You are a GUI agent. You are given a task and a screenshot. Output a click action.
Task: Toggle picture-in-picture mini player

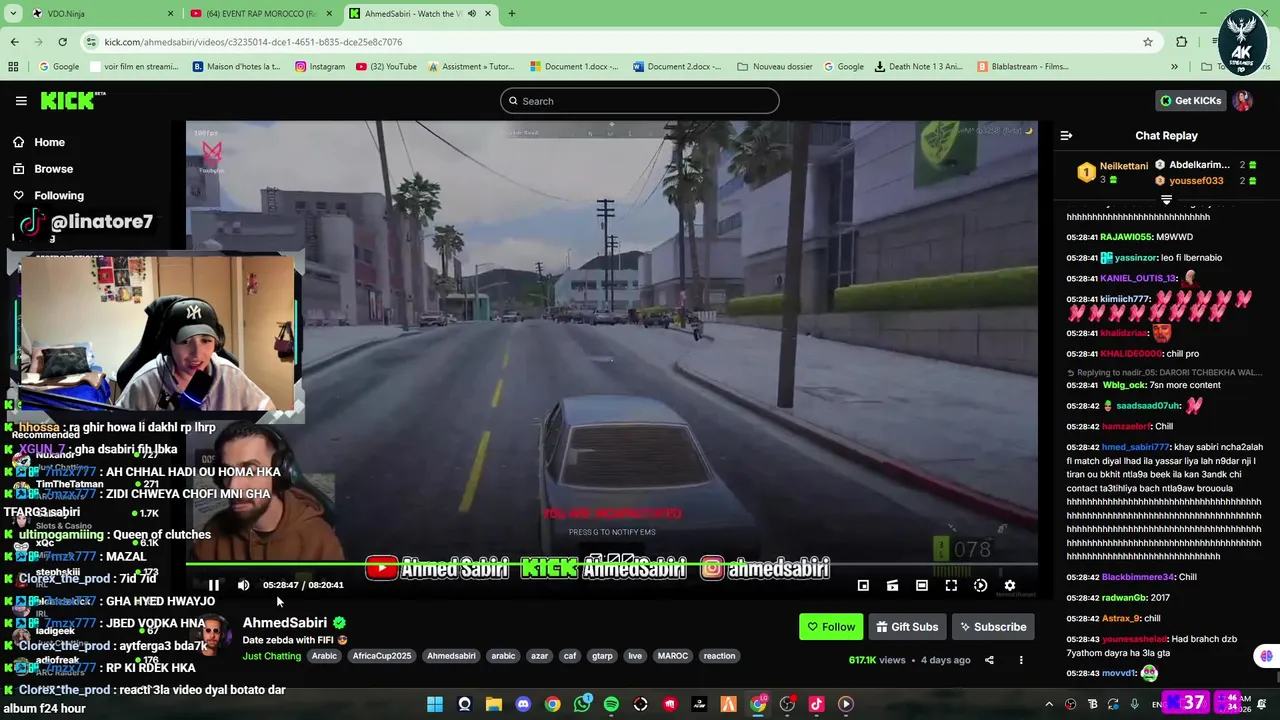(x=863, y=585)
